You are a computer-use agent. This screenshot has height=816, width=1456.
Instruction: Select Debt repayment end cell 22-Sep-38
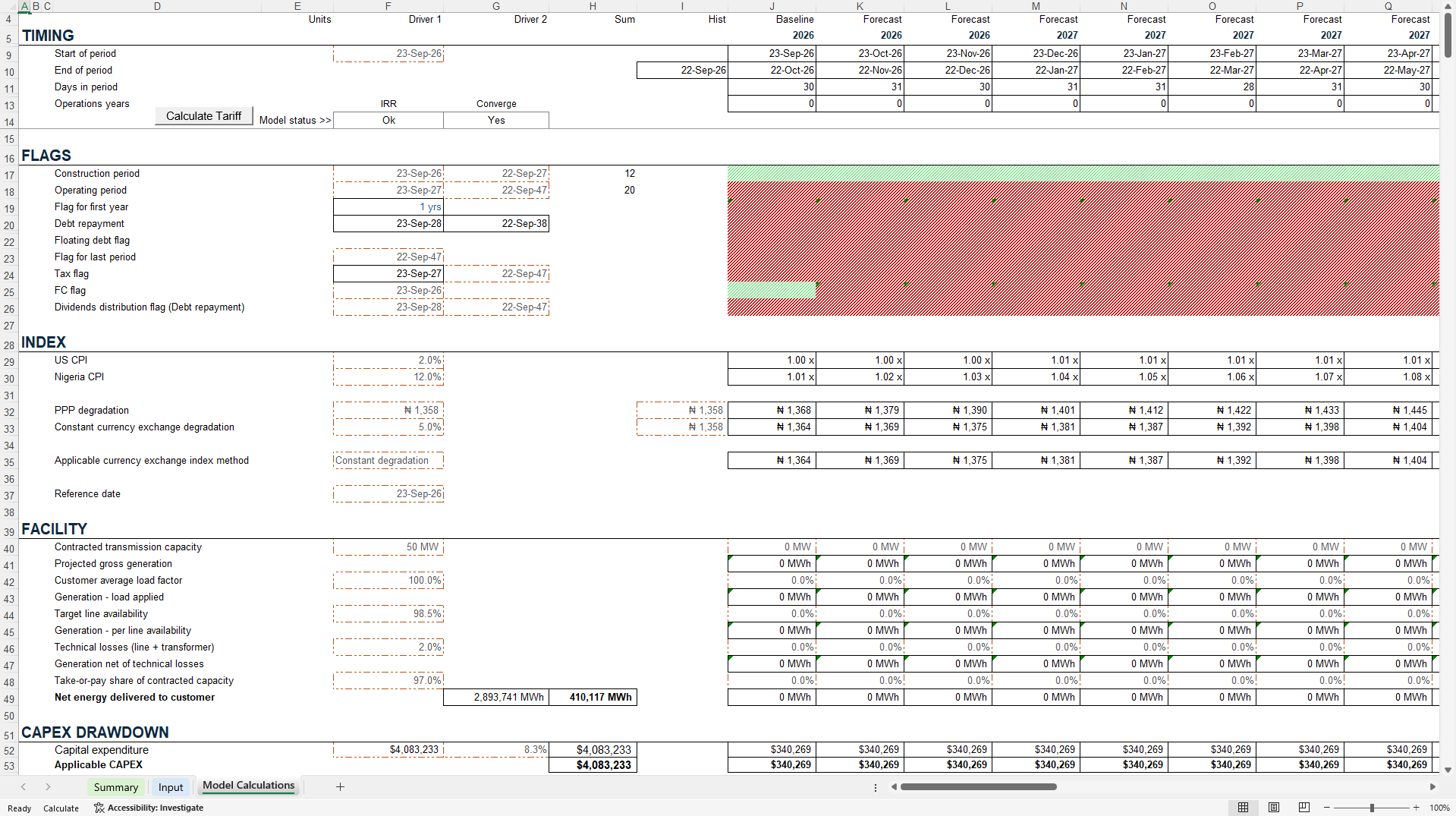pyautogui.click(x=496, y=224)
